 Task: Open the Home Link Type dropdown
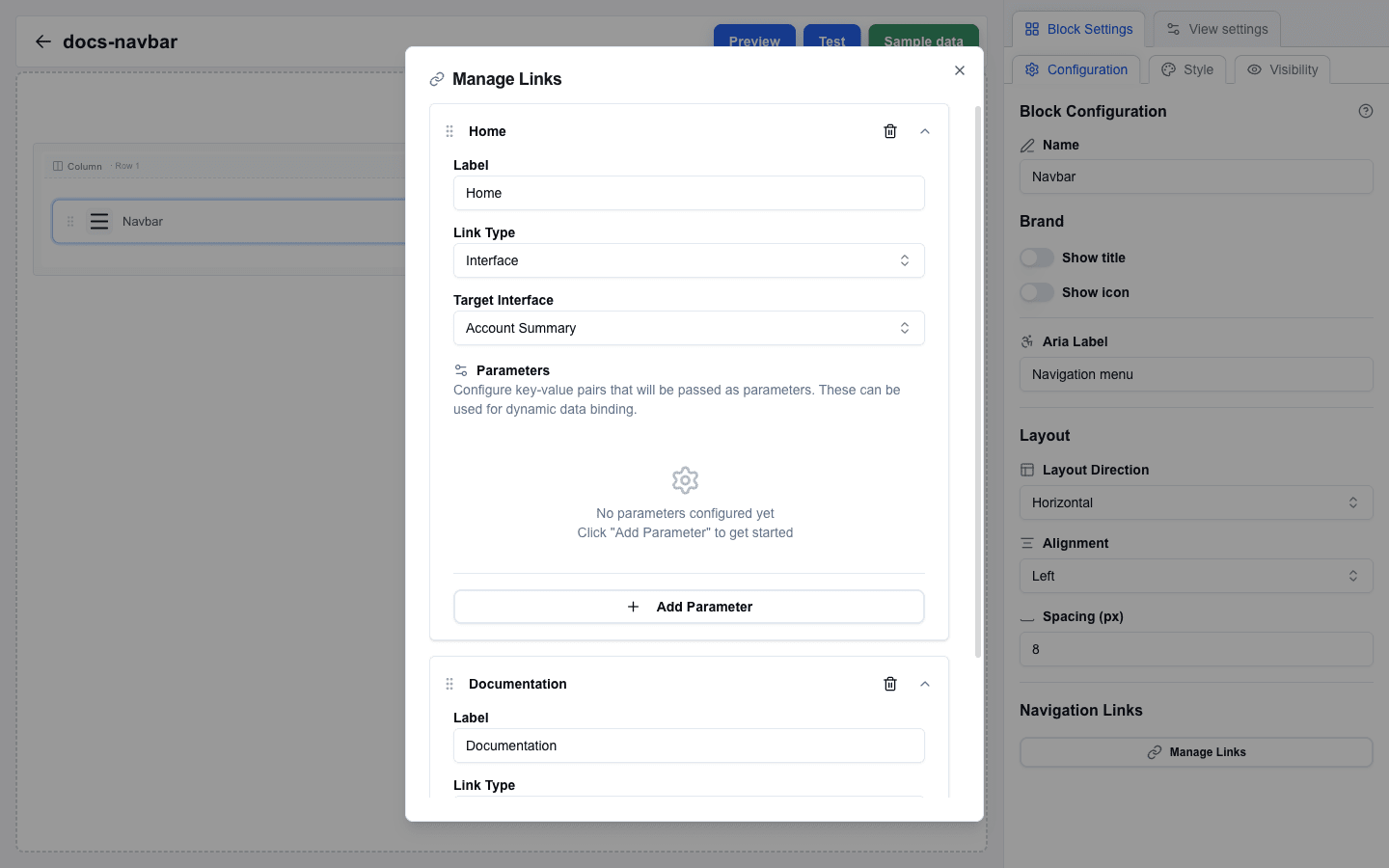(689, 260)
